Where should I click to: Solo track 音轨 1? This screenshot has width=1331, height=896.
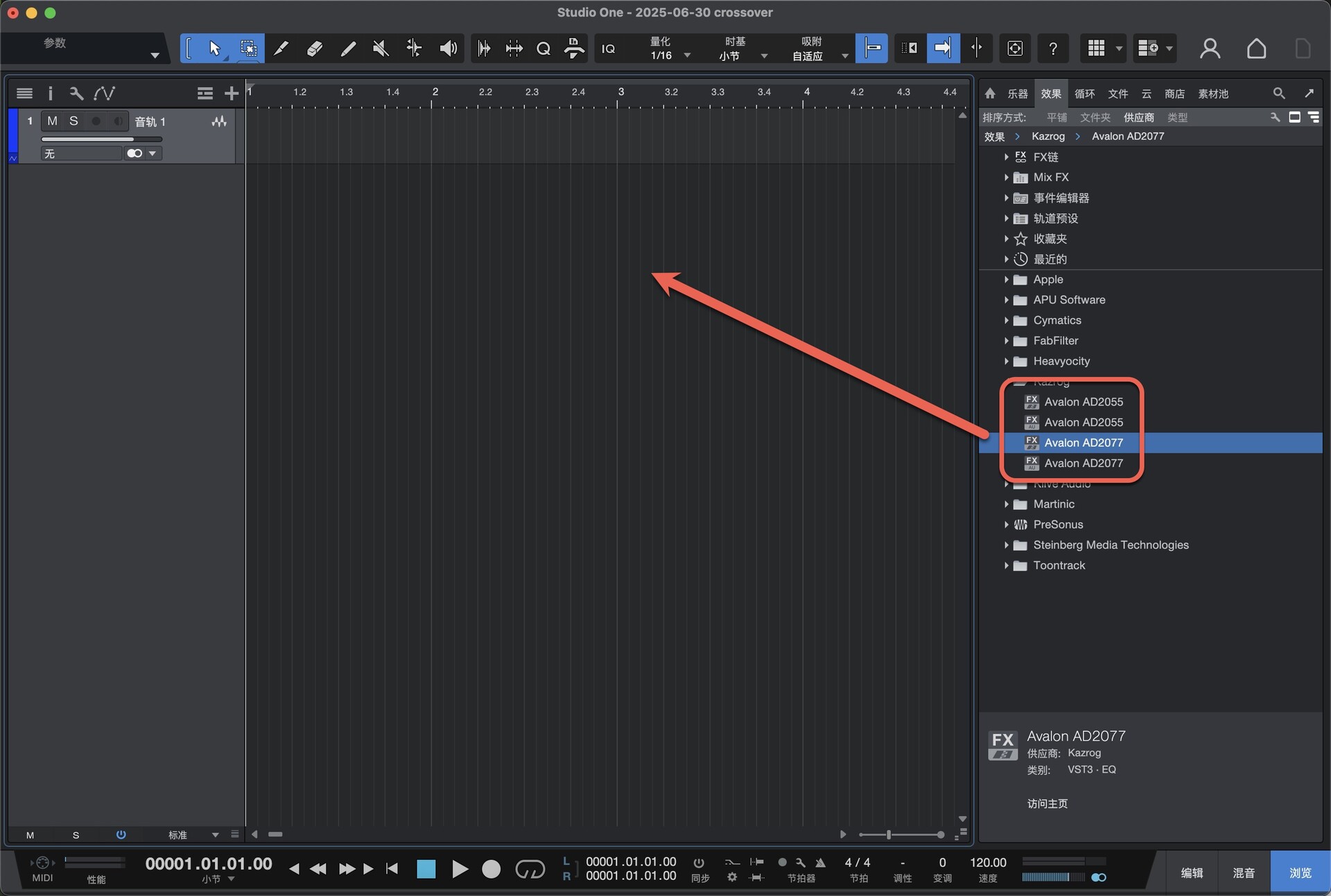pos(73,121)
